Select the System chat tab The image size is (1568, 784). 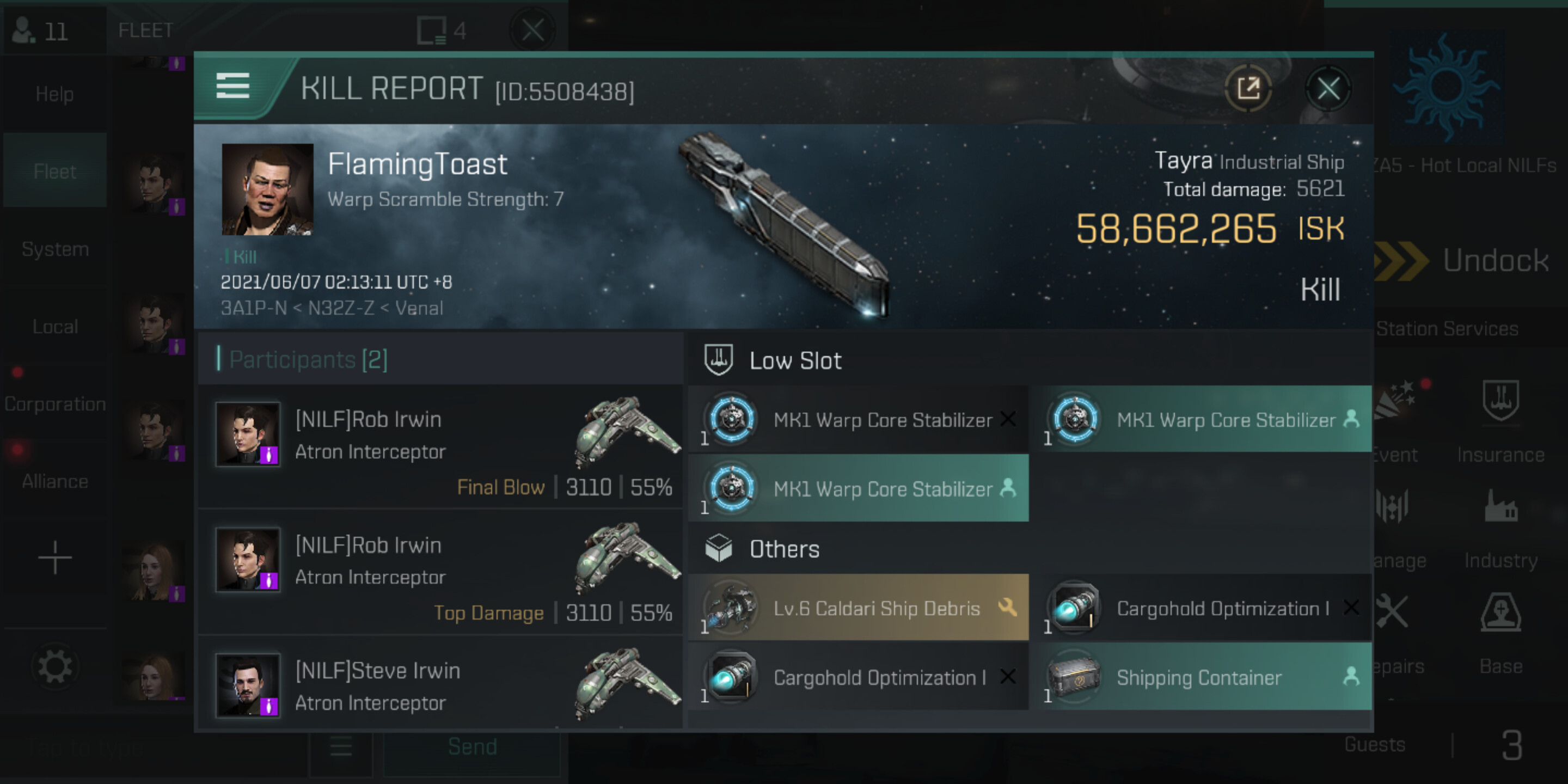(x=55, y=249)
